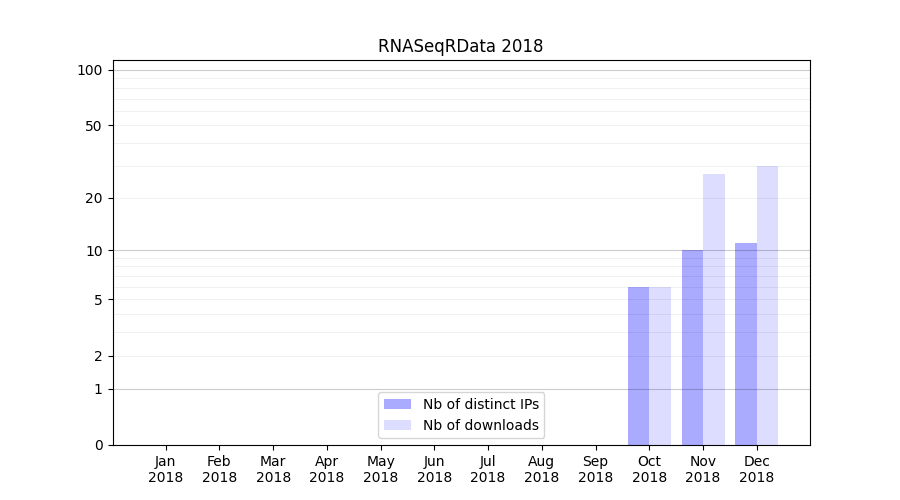Click the Jan 2018 x-axis label

[x=165, y=469]
